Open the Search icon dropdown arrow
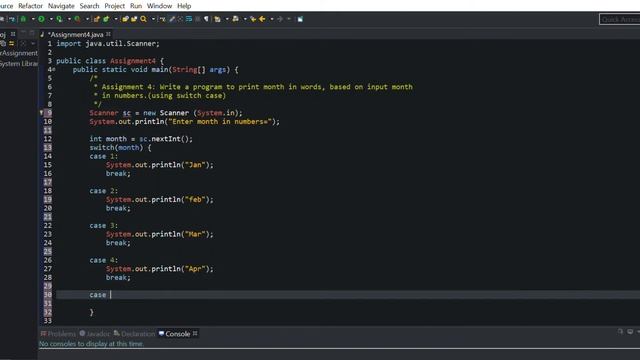640x360 pixels. pos(153,19)
